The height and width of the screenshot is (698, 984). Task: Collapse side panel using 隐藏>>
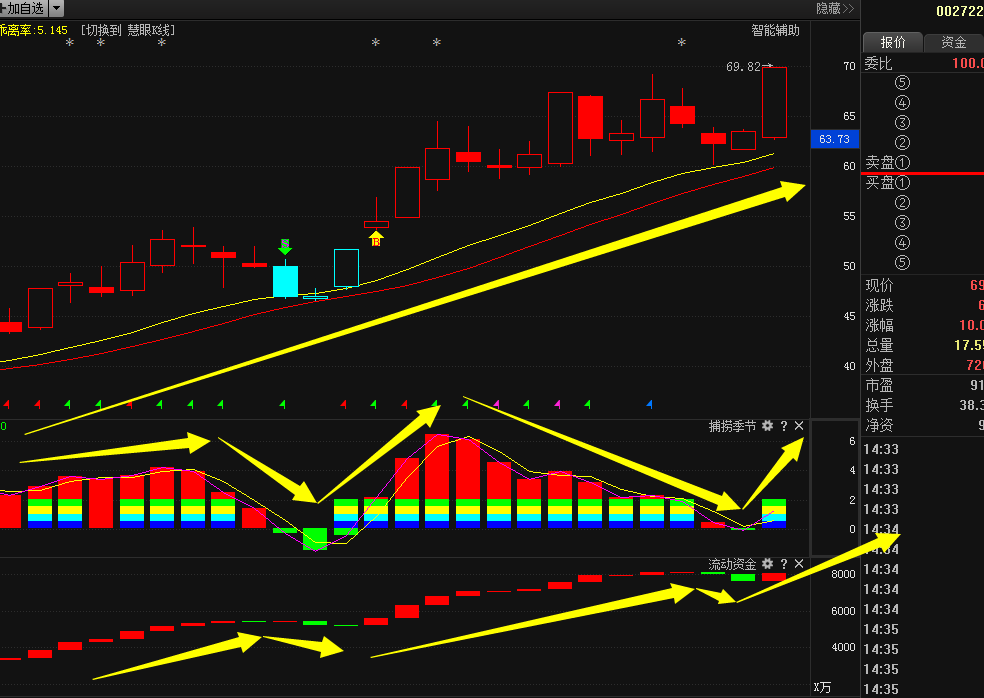click(835, 8)
